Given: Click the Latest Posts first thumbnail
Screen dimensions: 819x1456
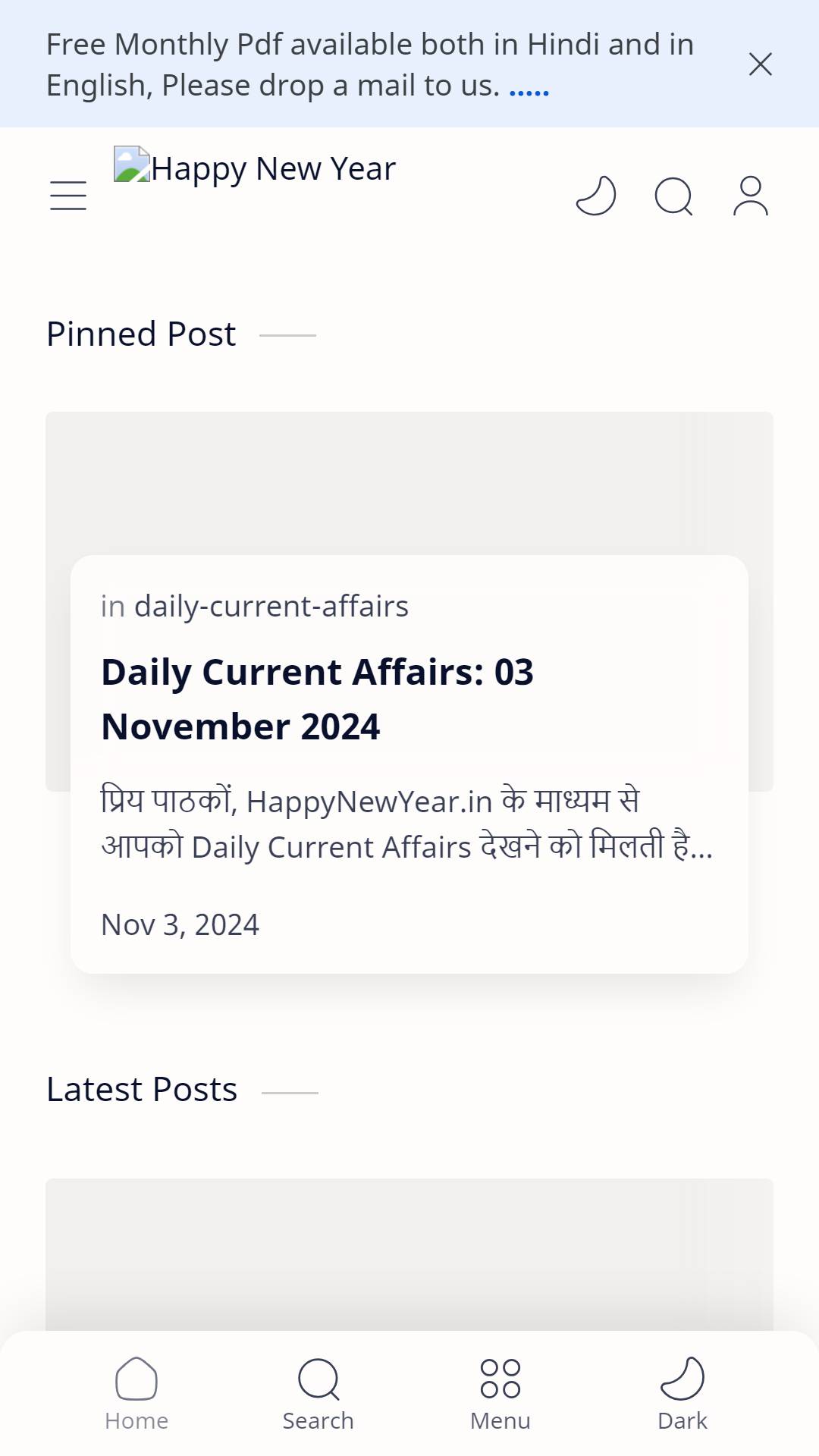Looking at the screenshot, I should pos(409,1254).
